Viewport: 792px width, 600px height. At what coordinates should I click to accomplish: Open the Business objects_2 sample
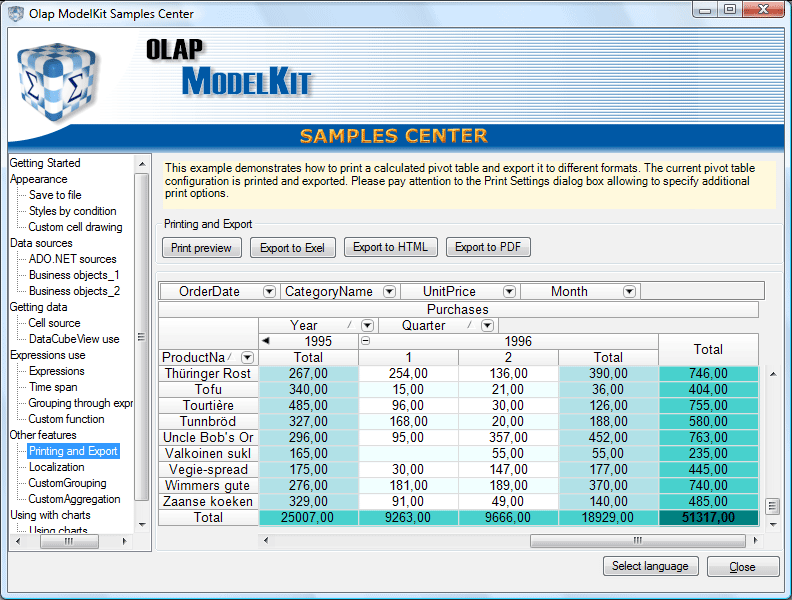(x=74, y=291)
